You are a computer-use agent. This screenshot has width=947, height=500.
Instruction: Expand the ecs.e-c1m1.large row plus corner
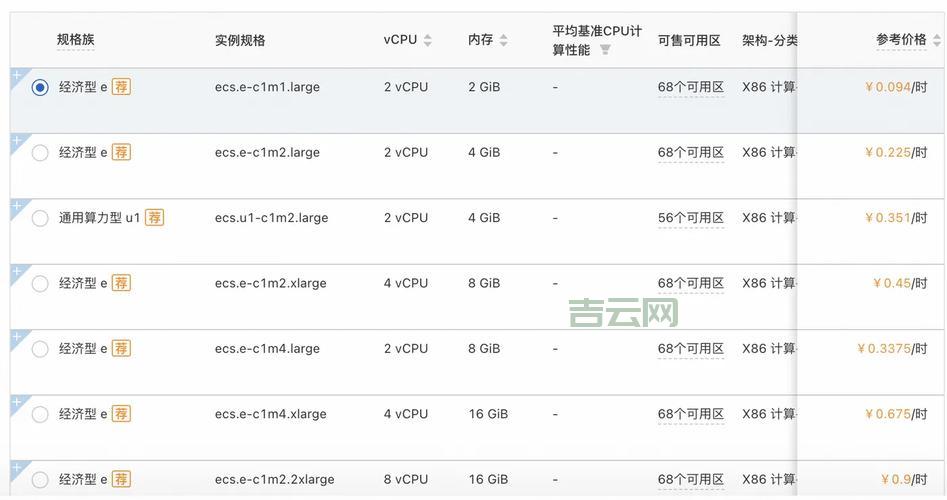[16, 75]
